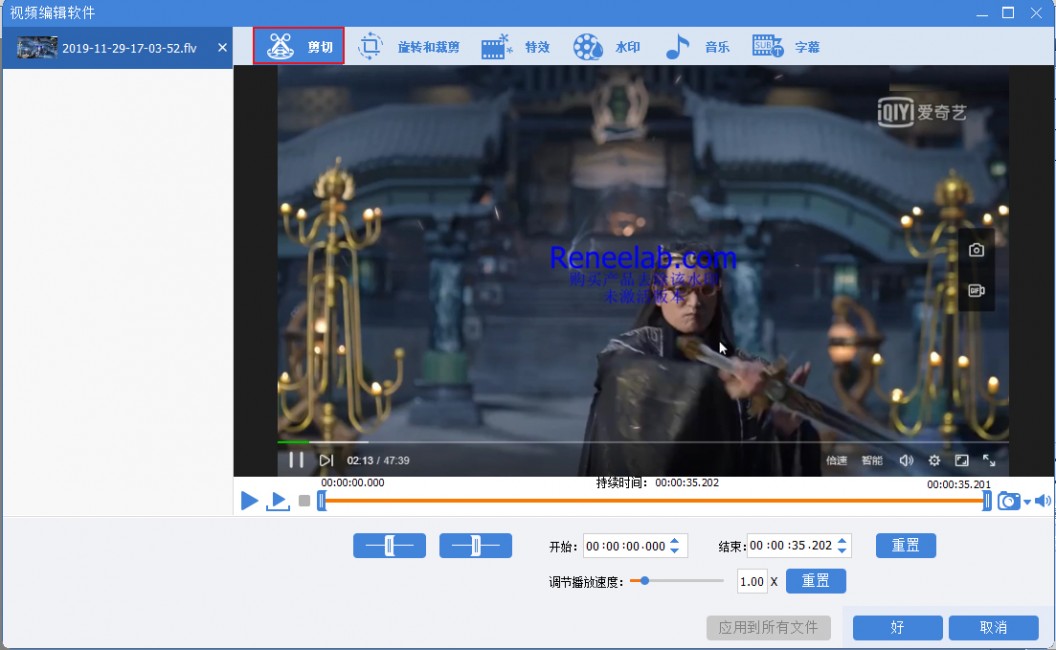1056x650 pixels.
Task: Click 倍速 speed option in preview
Action: coord(836,461)
